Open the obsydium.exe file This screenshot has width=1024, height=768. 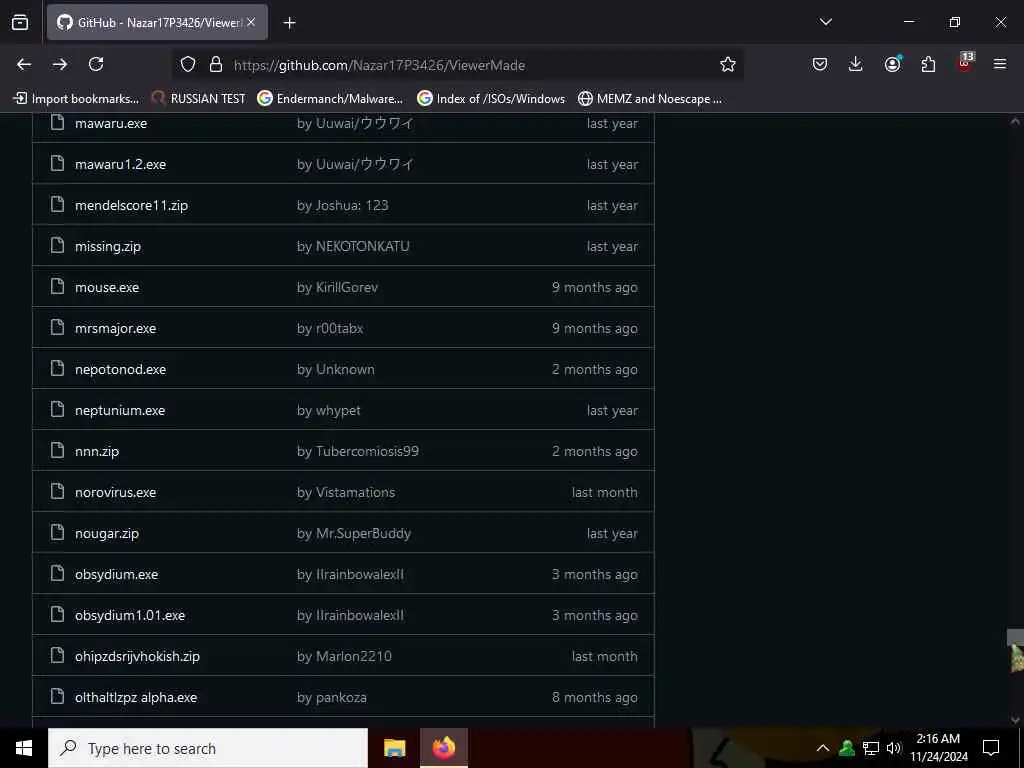(116, 575)
